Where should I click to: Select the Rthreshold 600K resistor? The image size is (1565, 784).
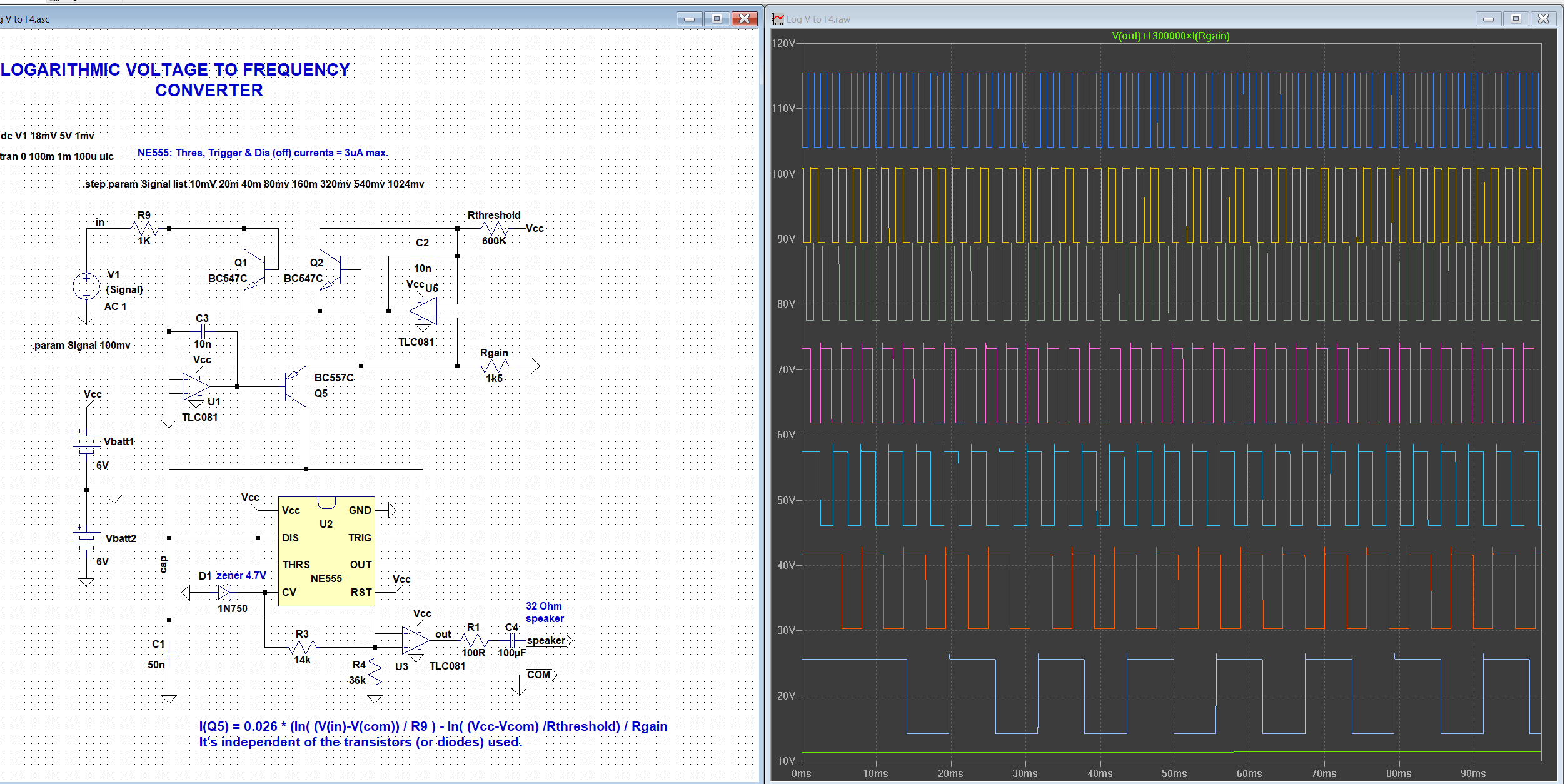tap(494, 229)
